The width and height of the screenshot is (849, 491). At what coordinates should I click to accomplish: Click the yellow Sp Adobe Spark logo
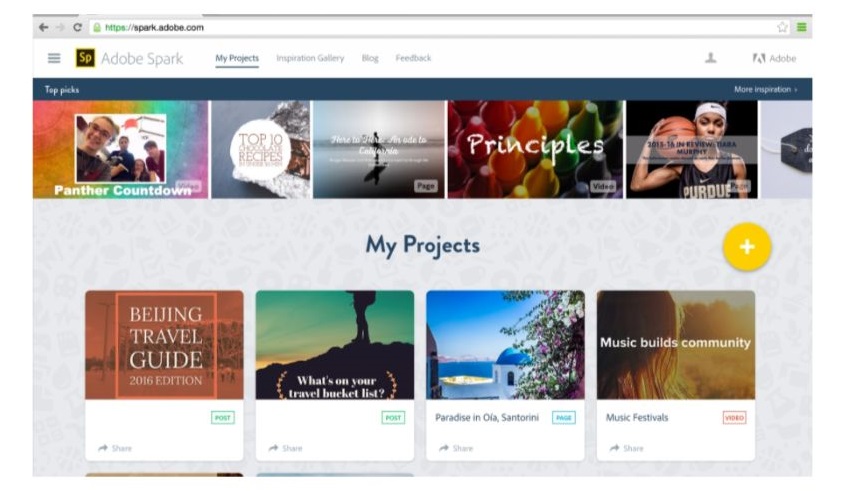click(x=85, y=58)
